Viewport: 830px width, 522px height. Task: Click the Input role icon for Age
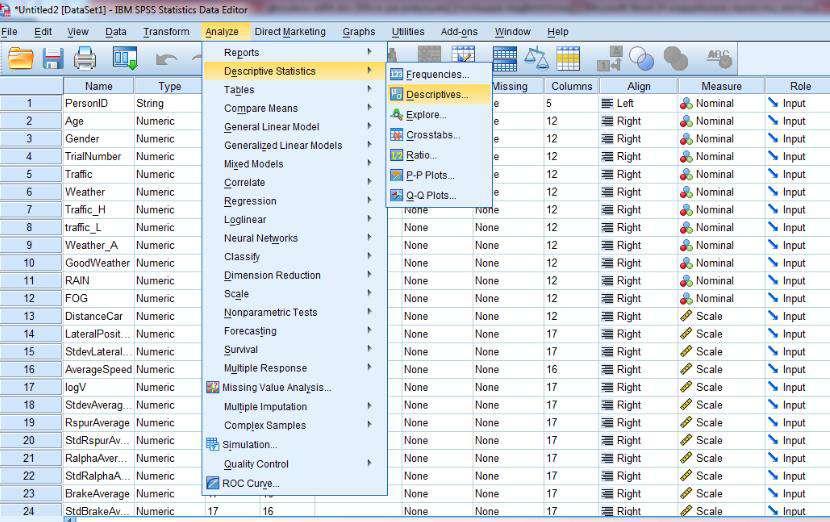point(773,121)
